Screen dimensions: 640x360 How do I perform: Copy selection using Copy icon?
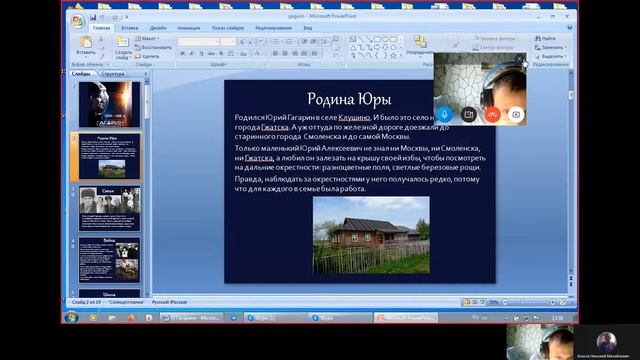(101, 47)
